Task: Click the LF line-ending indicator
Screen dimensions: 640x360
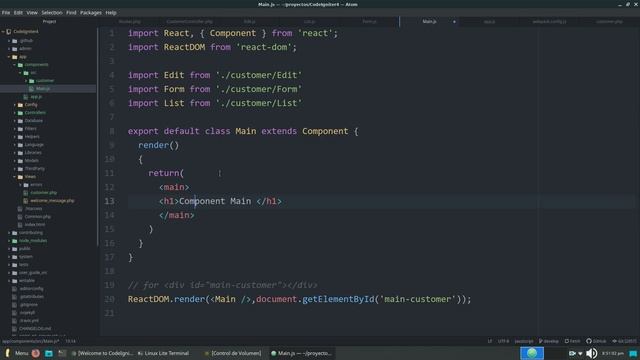Action: click(489, 341)
